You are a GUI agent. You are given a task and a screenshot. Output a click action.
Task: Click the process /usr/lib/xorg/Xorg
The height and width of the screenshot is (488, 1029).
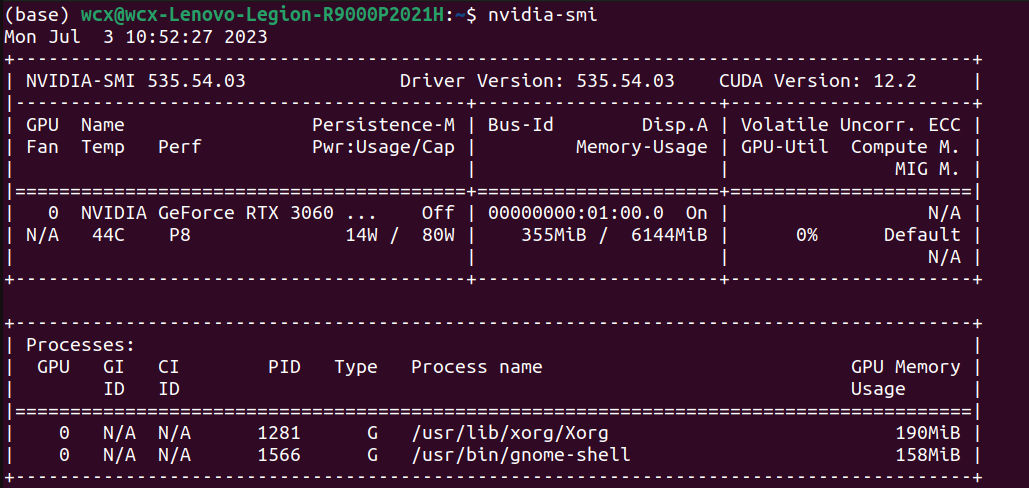coord(510,434)
